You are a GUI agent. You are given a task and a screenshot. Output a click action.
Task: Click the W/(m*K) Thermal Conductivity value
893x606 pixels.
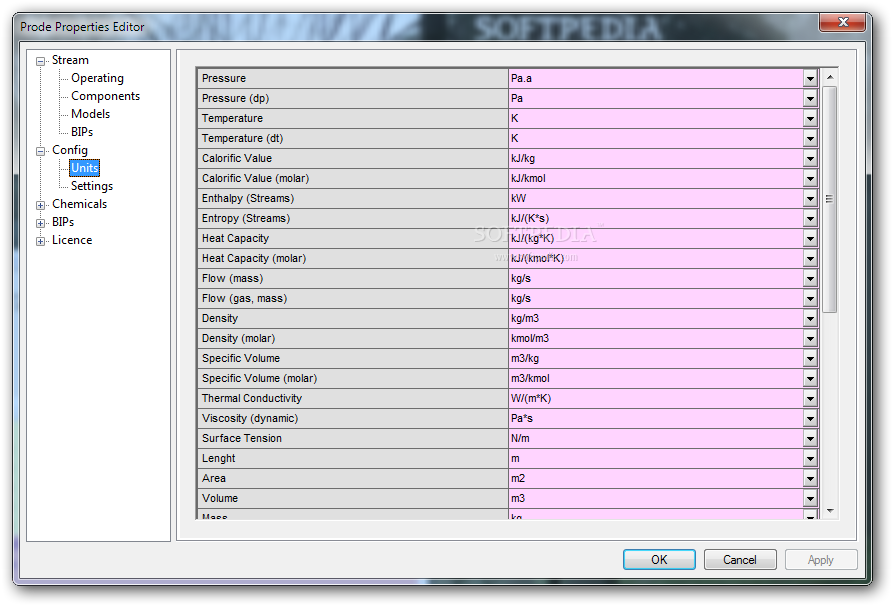click(656, 399)
